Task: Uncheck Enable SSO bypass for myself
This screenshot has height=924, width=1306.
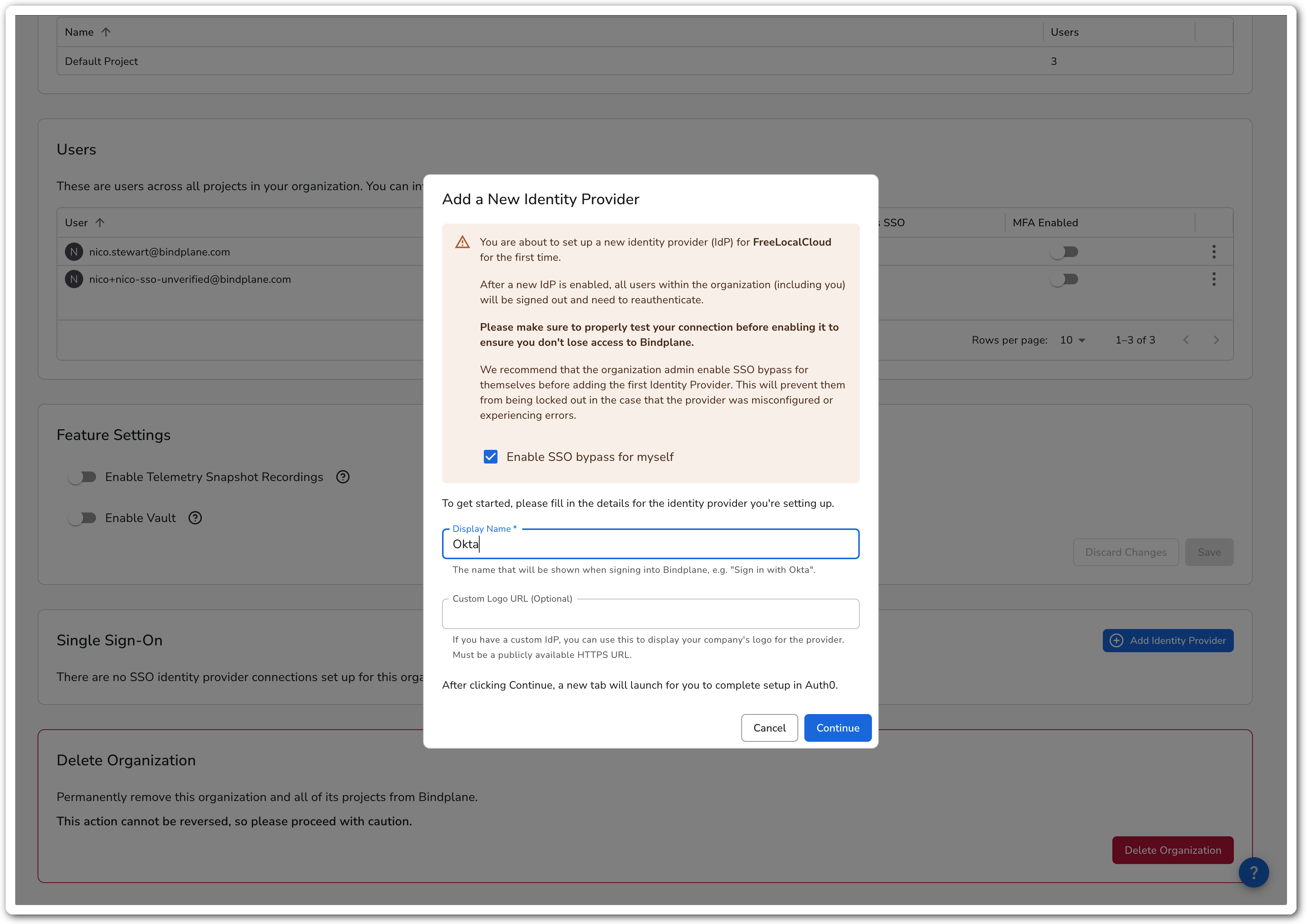Action: [491, 457]
